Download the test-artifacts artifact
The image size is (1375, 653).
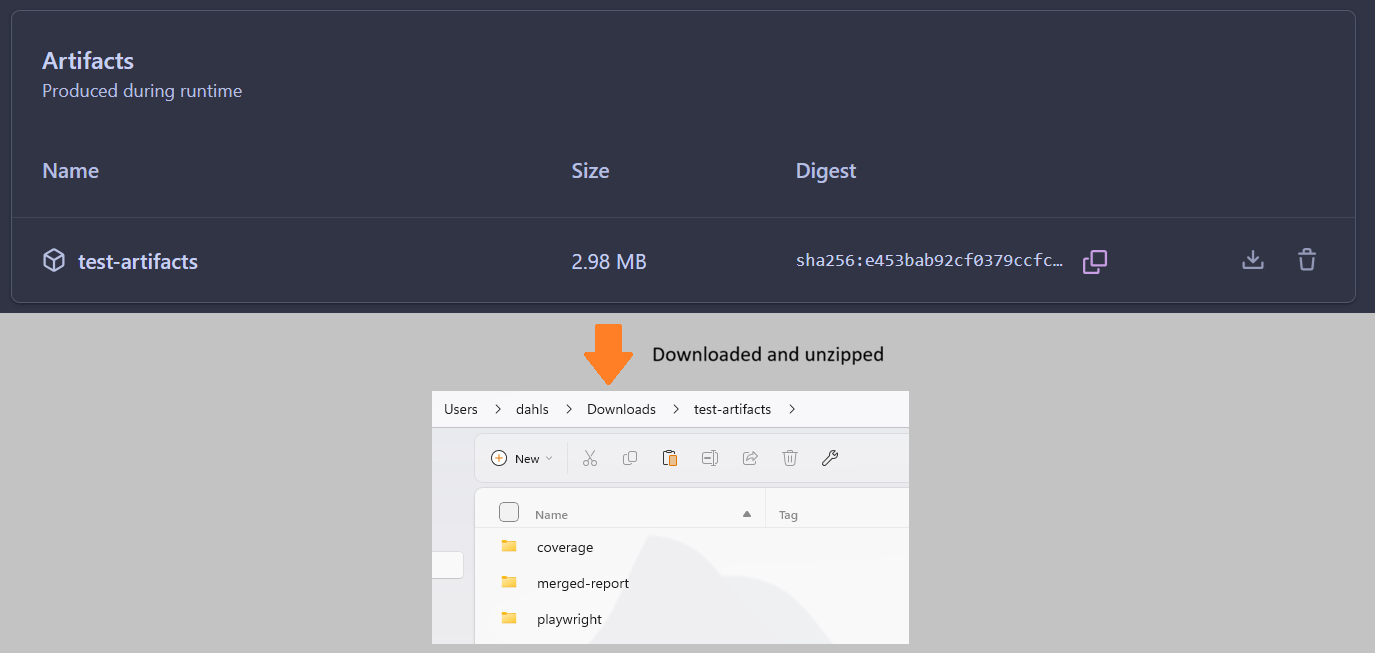point(1253,260)
